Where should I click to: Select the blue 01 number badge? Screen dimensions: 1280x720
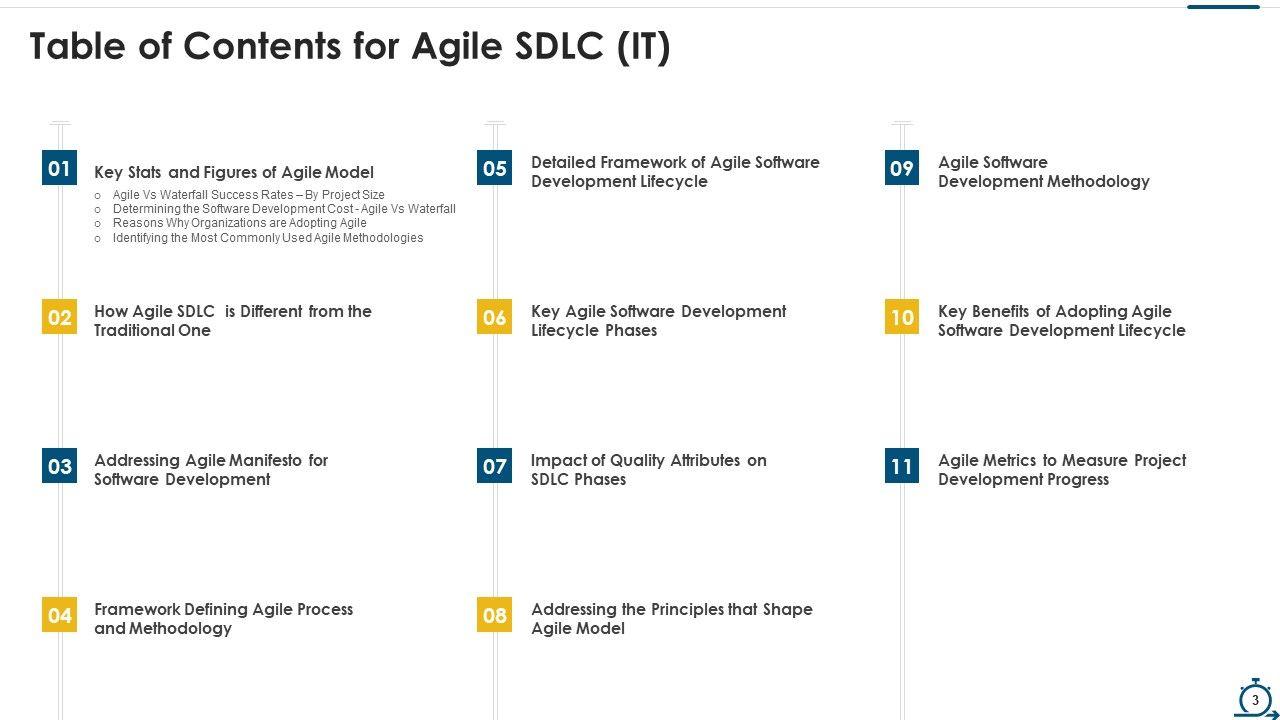click(60, 168)
